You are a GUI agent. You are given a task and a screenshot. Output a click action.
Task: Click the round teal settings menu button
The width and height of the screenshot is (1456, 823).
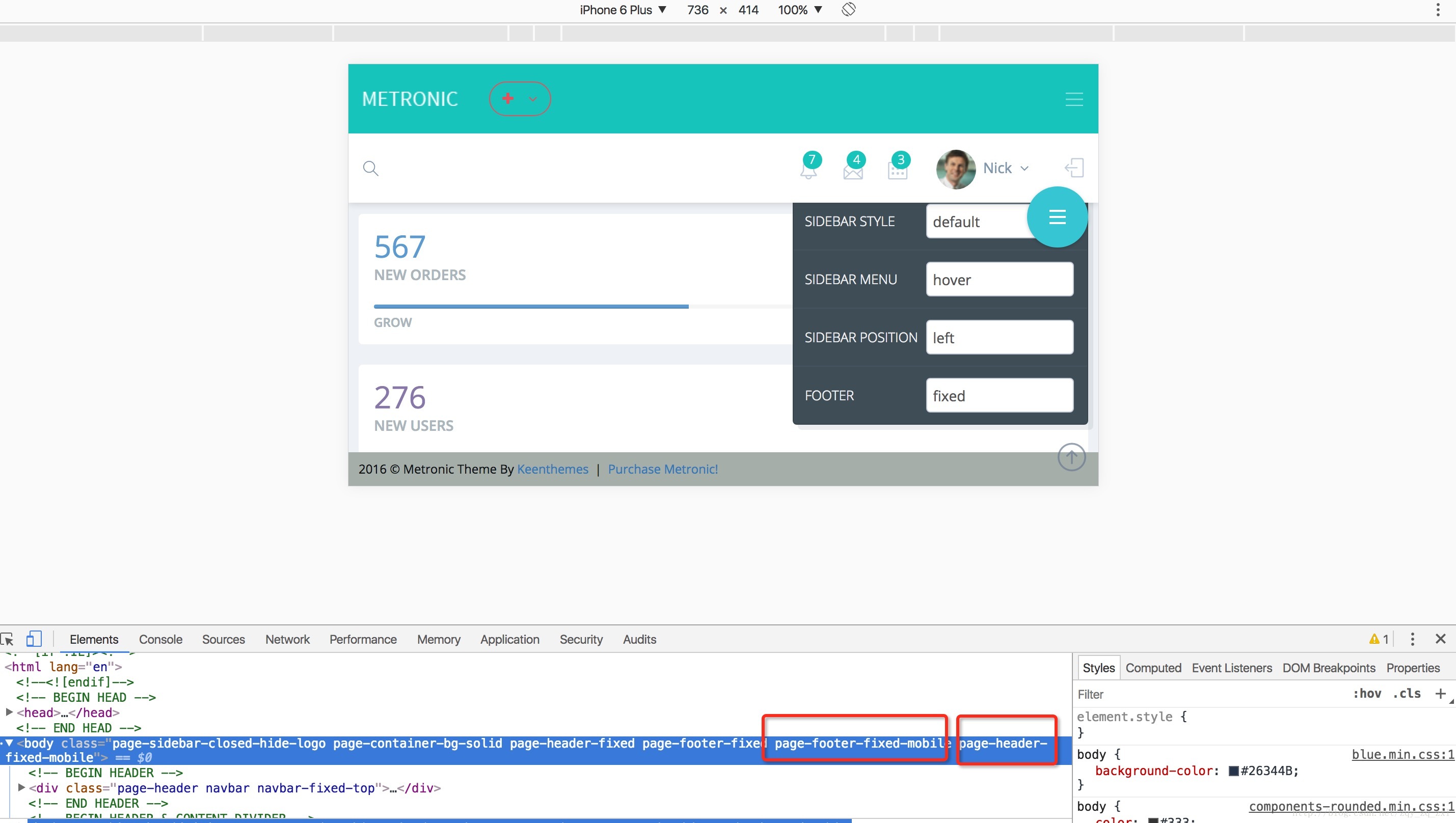tap(1057, 217)
